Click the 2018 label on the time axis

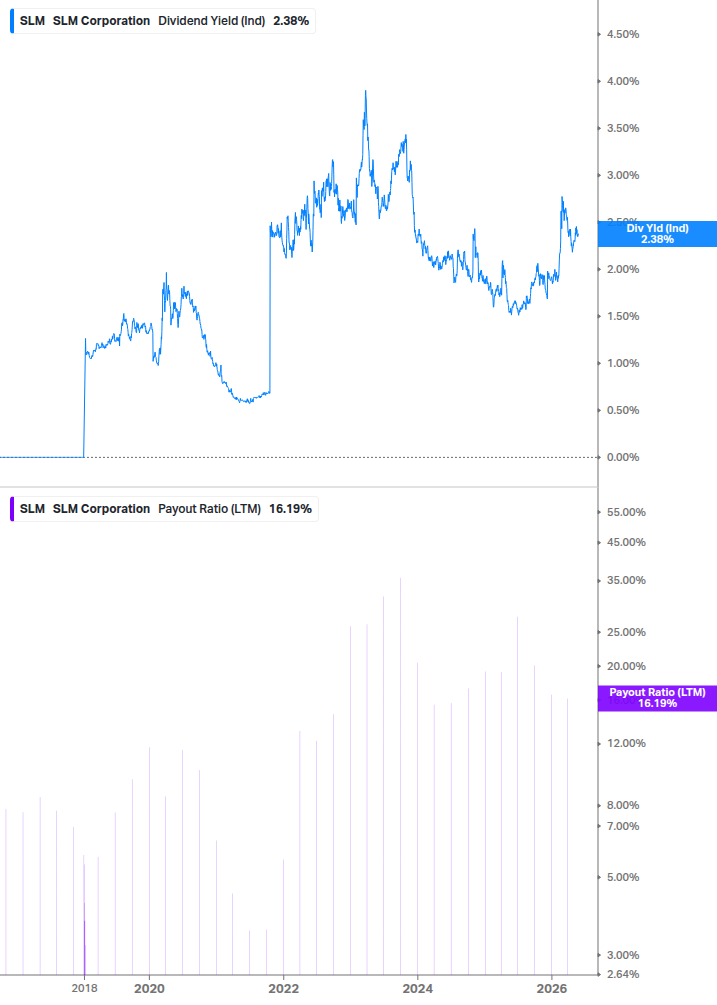coord(85,988)
